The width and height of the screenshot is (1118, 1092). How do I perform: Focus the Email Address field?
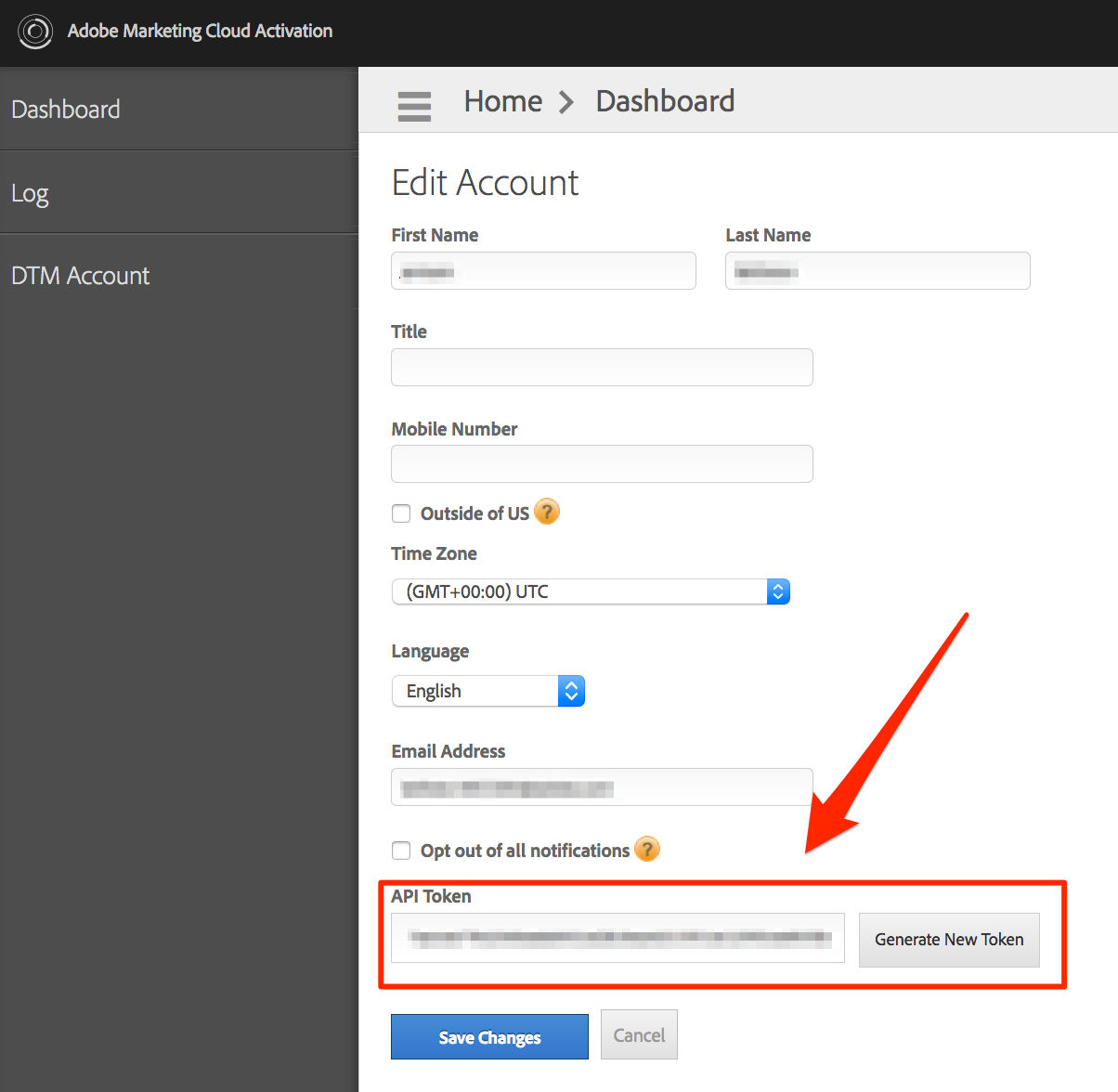[x=602, y=787]
